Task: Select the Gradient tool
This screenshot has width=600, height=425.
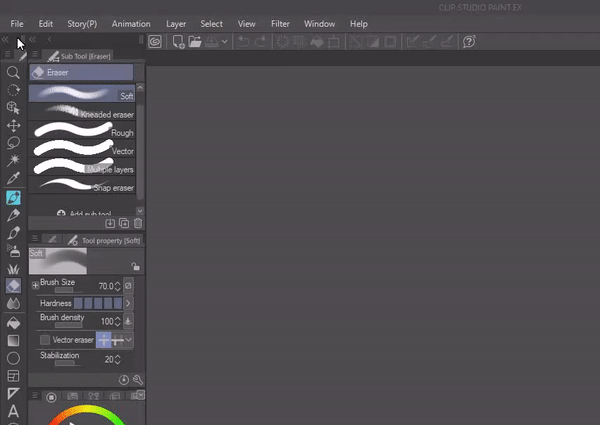Action: tap(13, 340)
